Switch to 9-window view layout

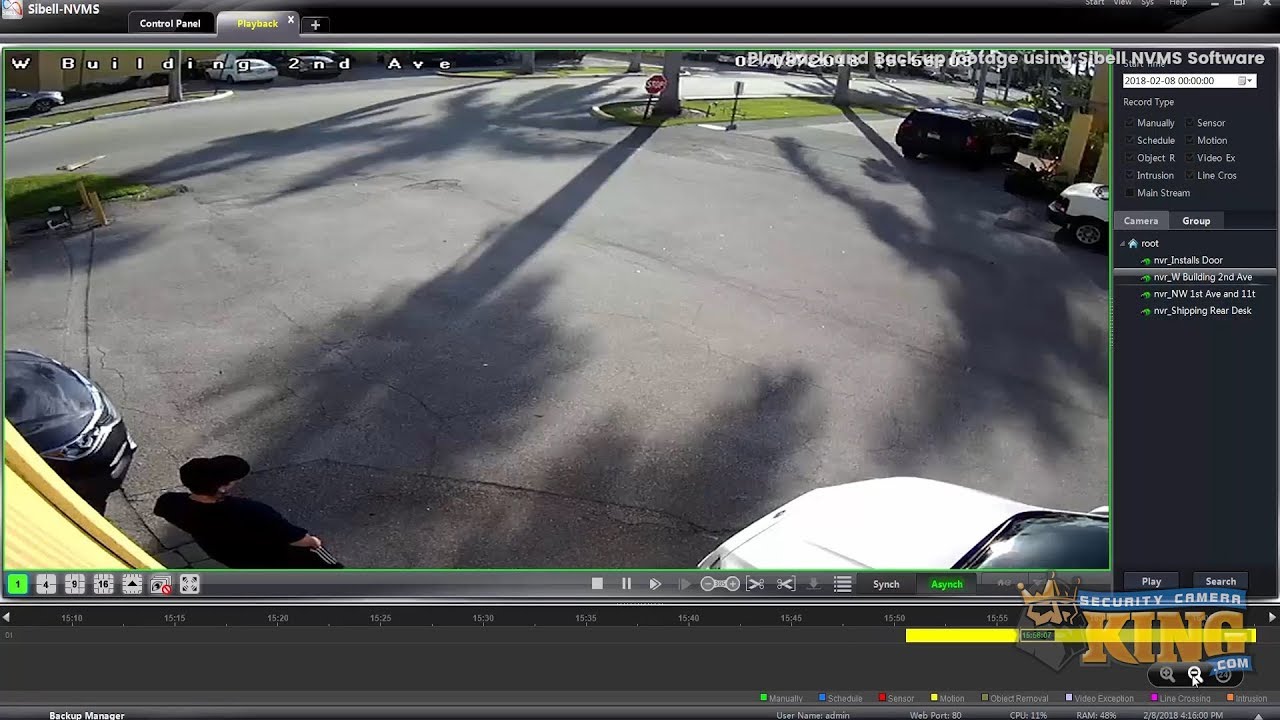point(75,585)
